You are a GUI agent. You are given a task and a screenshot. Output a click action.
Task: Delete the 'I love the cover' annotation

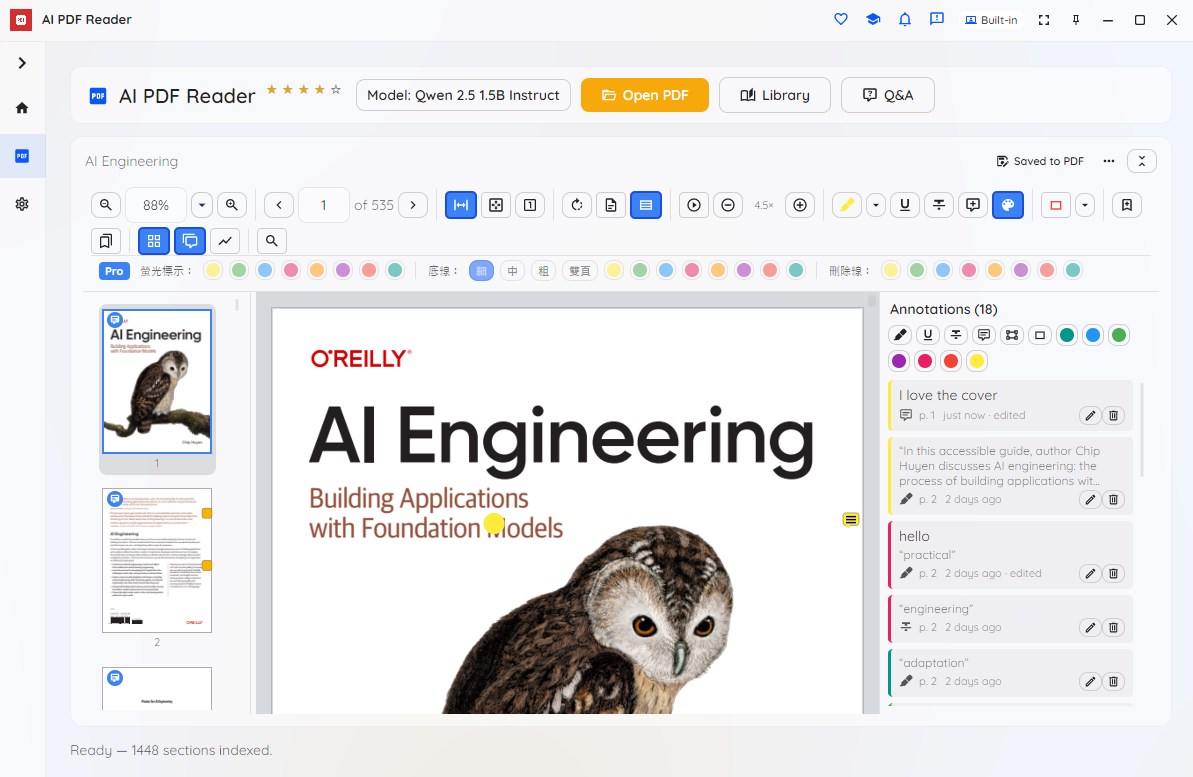(1113, 416)
